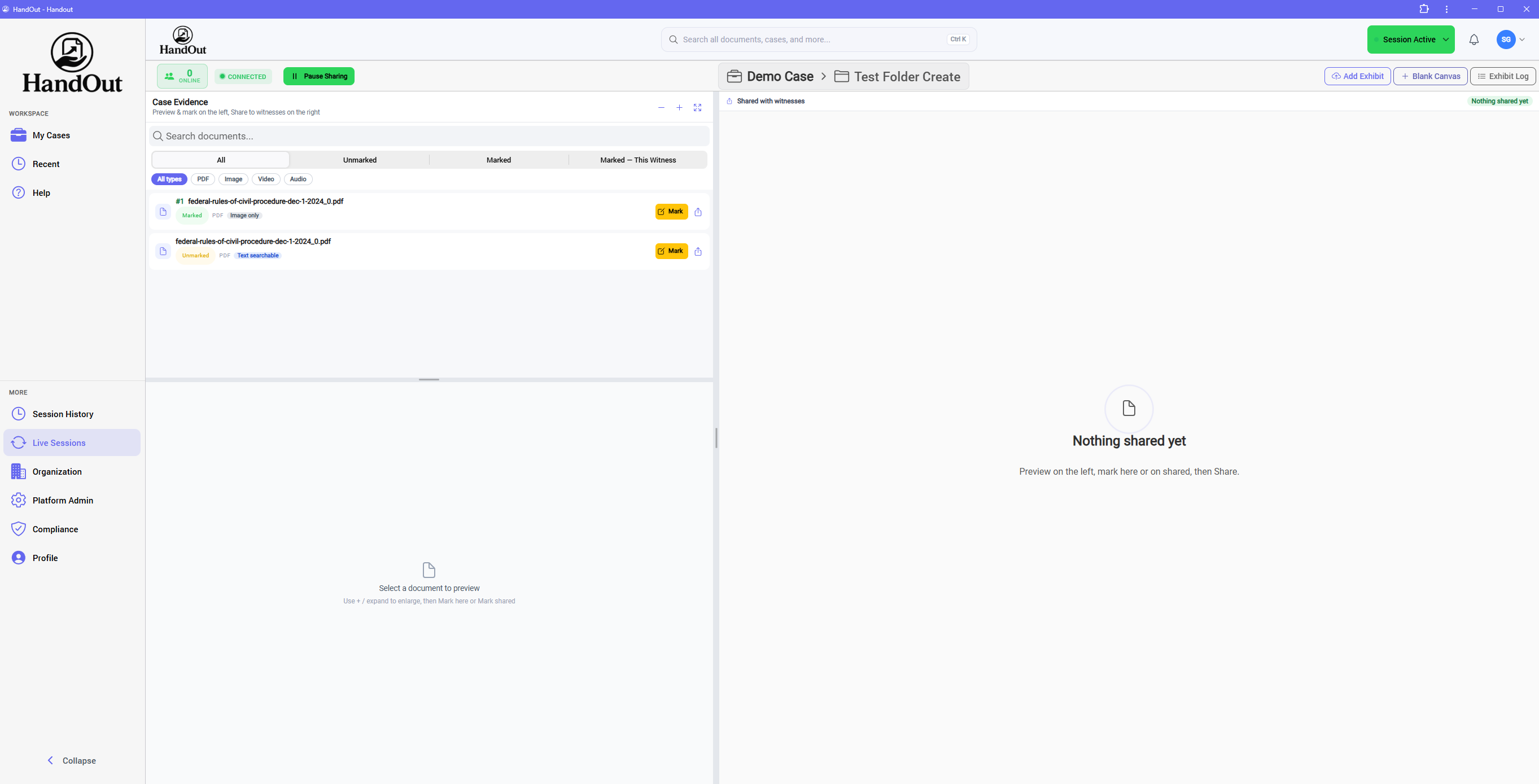Open the Session Active dropdown

(1410, 40)
